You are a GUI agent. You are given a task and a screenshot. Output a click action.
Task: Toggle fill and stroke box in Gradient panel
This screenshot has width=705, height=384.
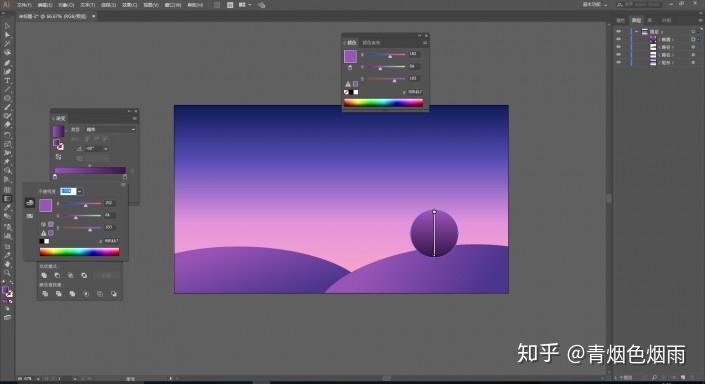coord(58,144)
